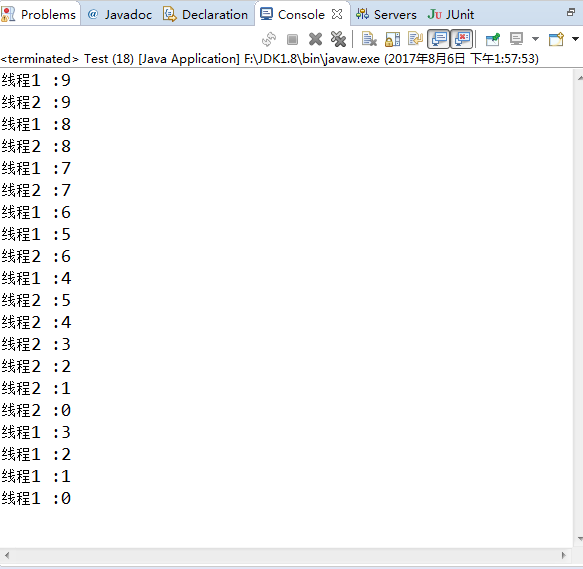Viewport: 583px width, 569px height.
Task: Open the Servers tab
Action: tap(386, 15)
